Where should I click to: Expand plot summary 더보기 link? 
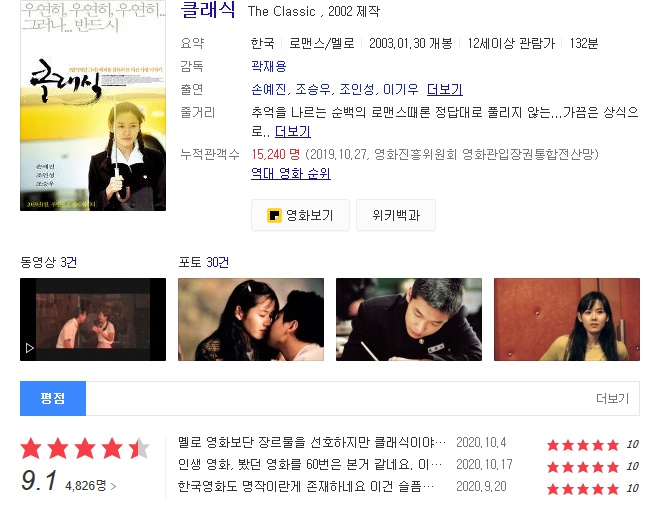[293, 131]
